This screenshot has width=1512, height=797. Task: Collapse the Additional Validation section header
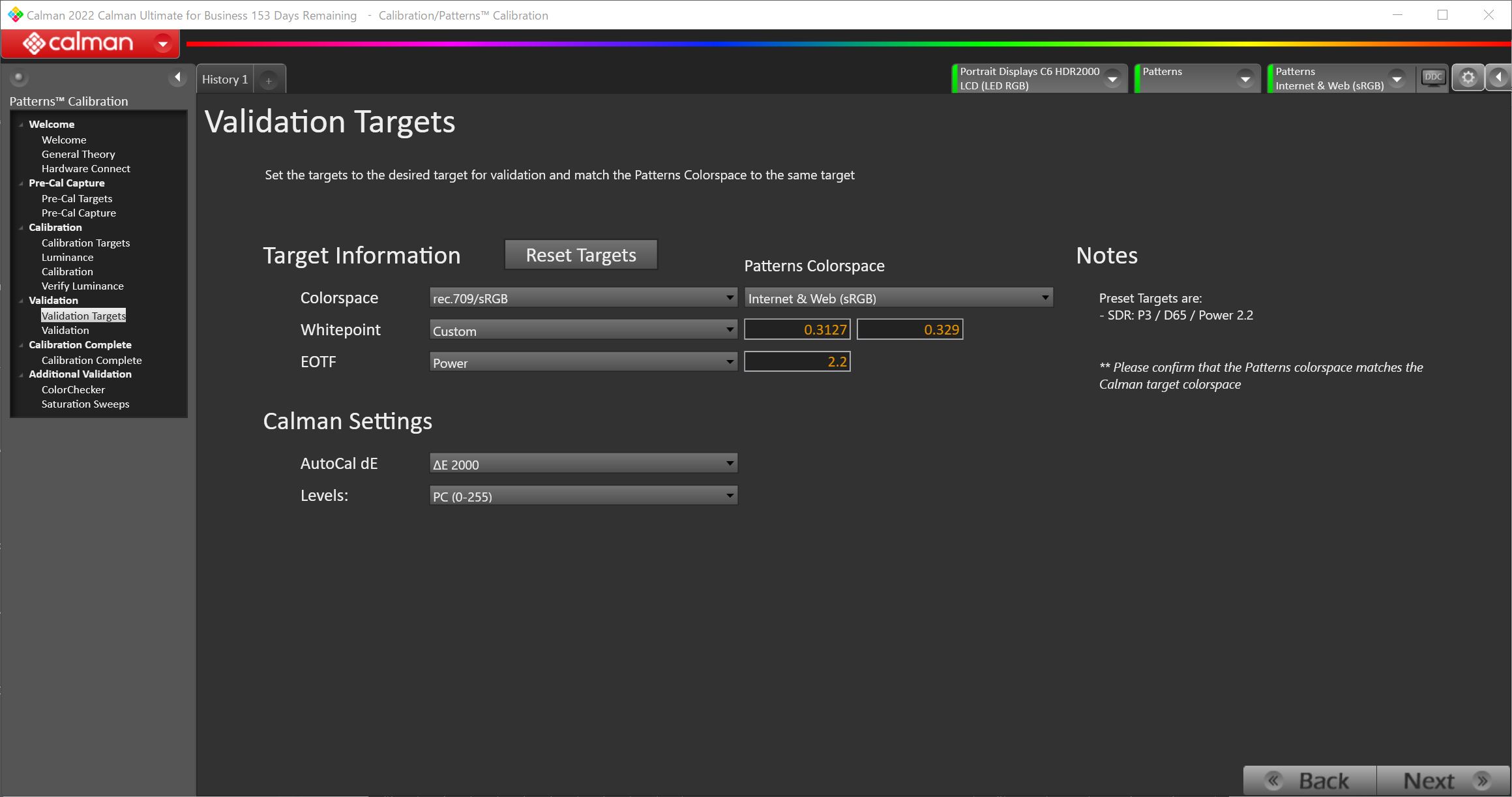(22, 374)
